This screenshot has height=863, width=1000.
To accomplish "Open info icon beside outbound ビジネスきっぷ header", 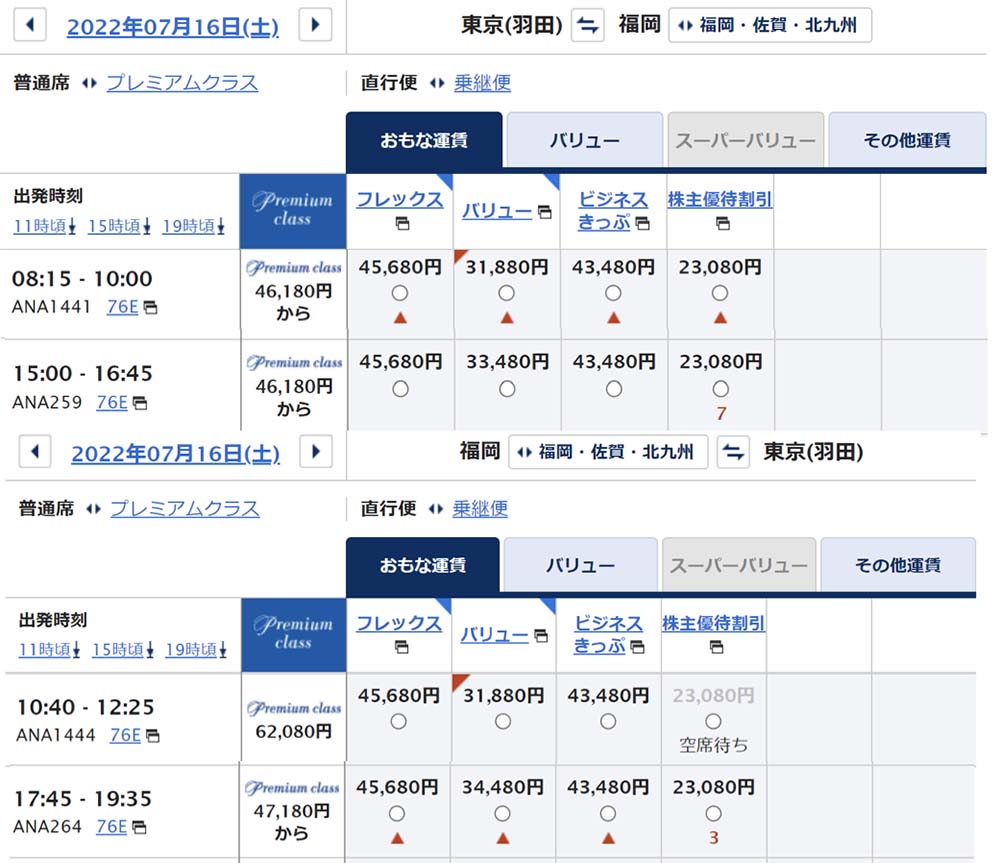I will [643, 223].
